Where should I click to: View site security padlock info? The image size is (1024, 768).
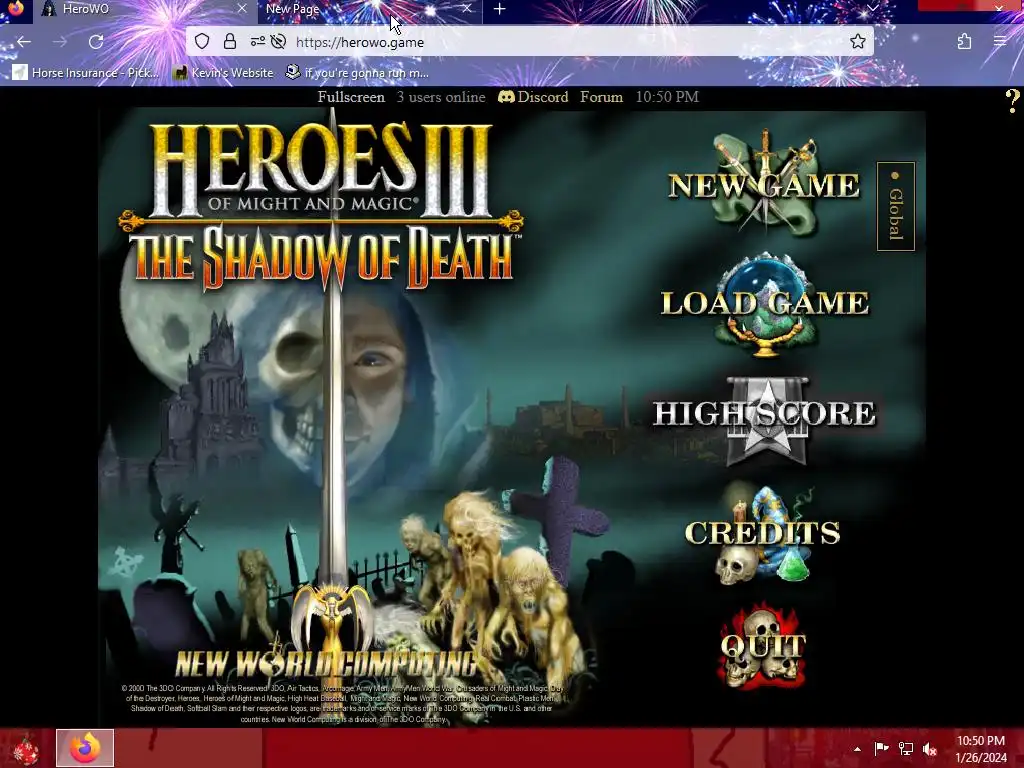(230, 42)
